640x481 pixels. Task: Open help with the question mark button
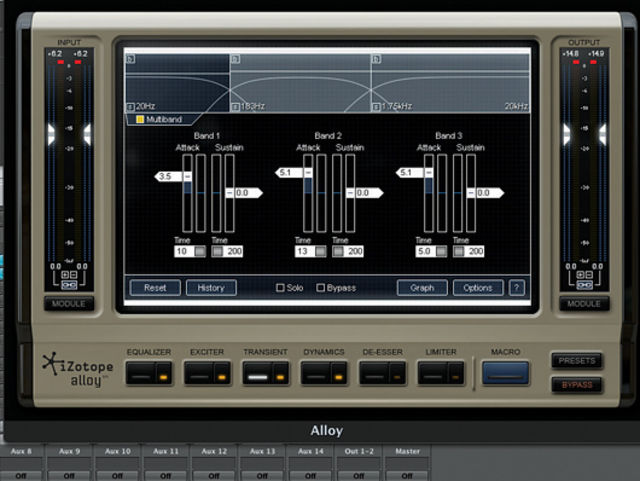pyautogui.click(x=516, y=288)
